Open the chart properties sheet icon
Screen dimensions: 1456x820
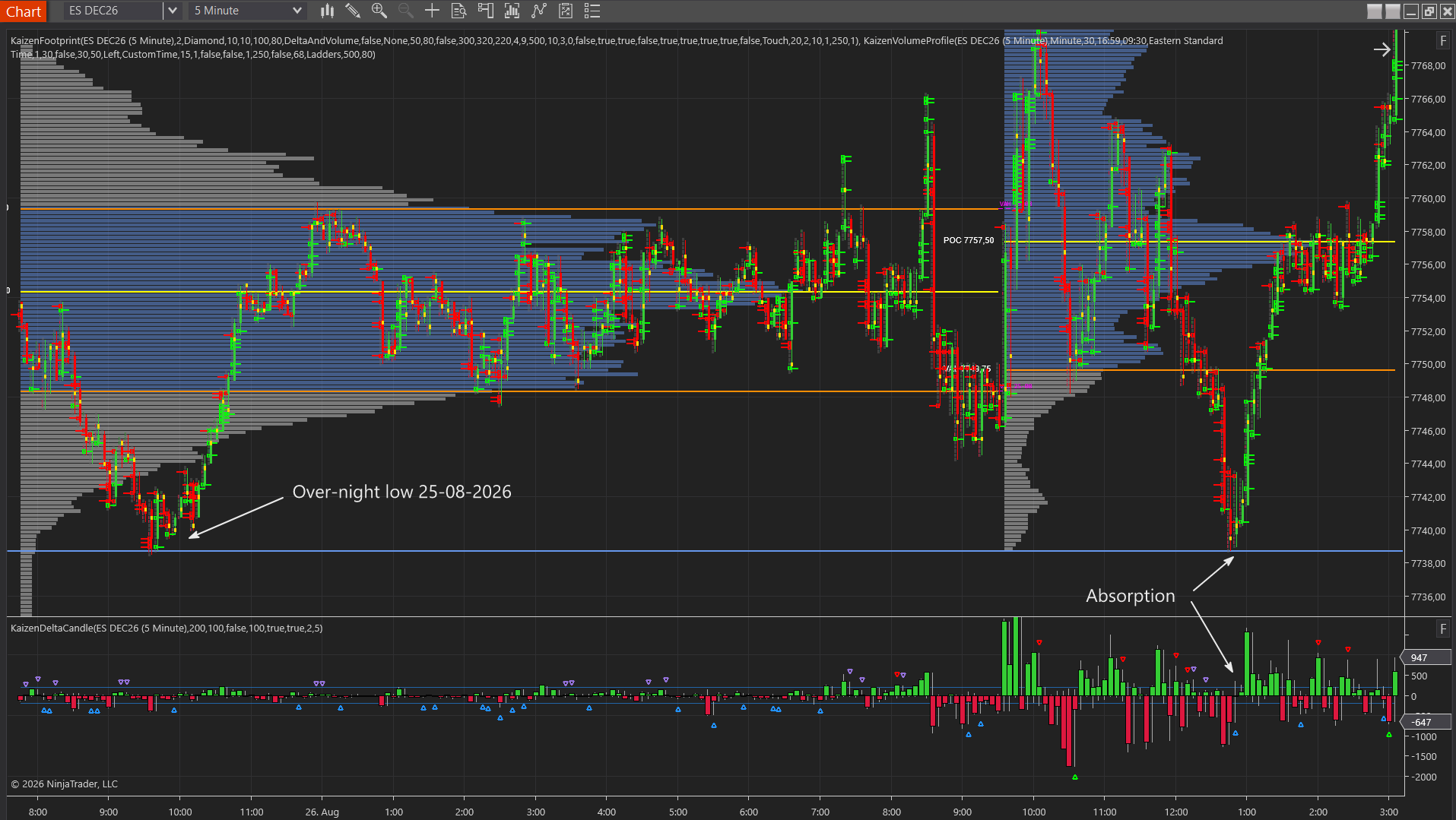tap(566, 11)
